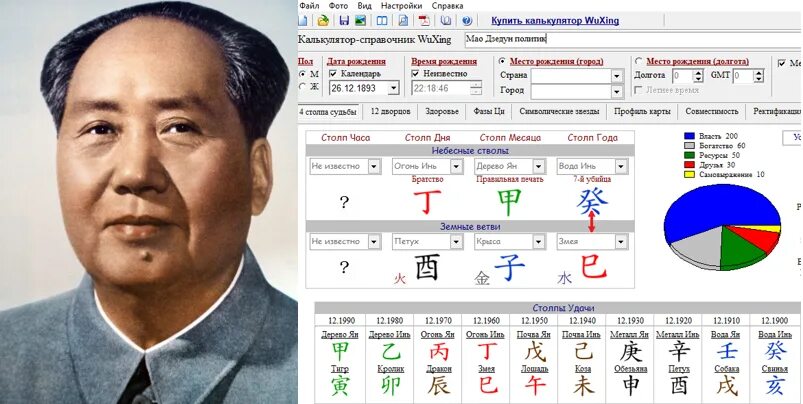This screenshot has height=404, width=803.
Task: Open the Справка menu
Action: pos(447,6)
